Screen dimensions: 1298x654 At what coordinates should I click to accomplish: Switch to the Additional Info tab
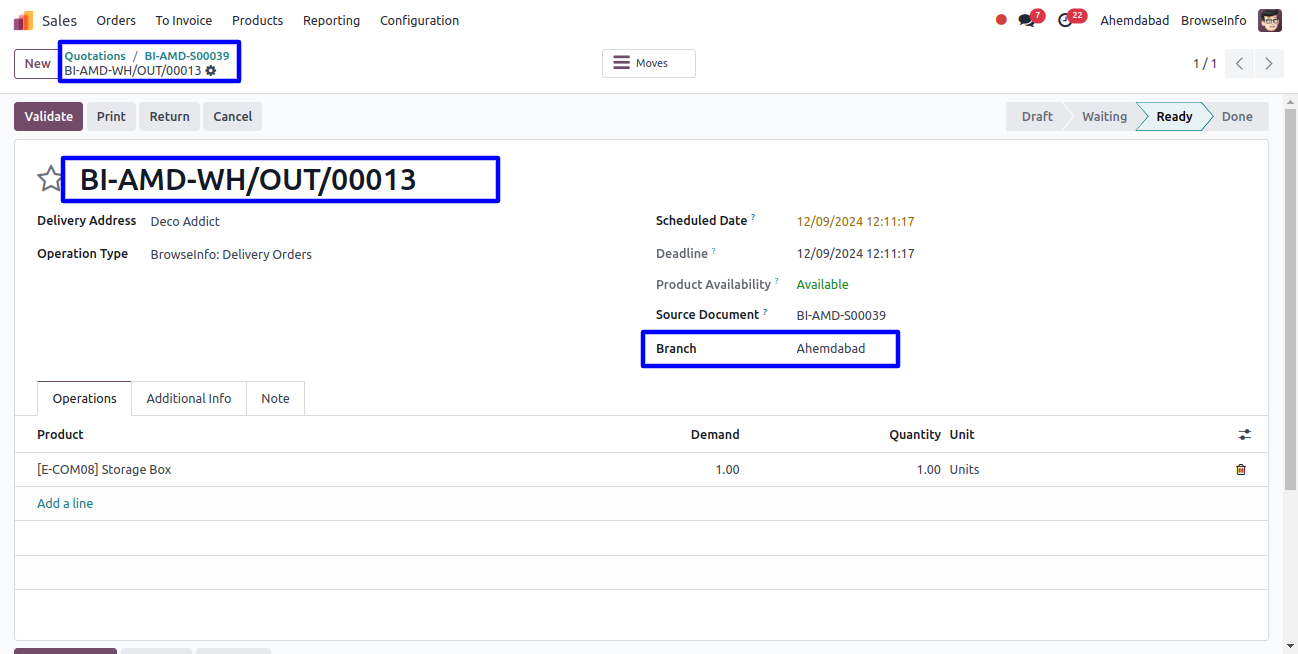pyautogui.click(x=188, y=398)
